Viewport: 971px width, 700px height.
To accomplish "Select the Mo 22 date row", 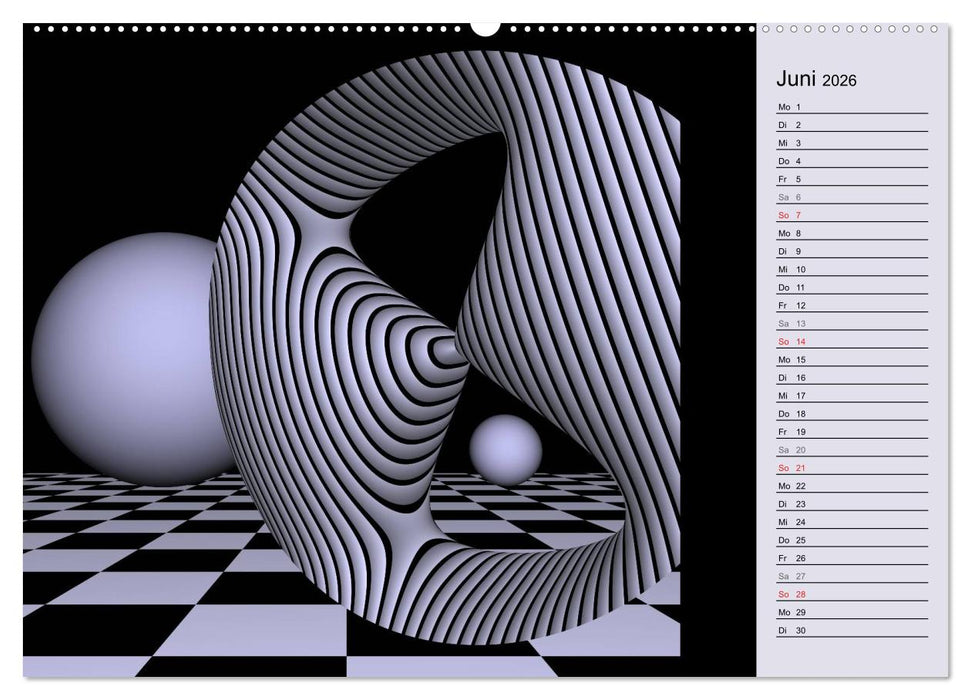I will pos(792,485).
